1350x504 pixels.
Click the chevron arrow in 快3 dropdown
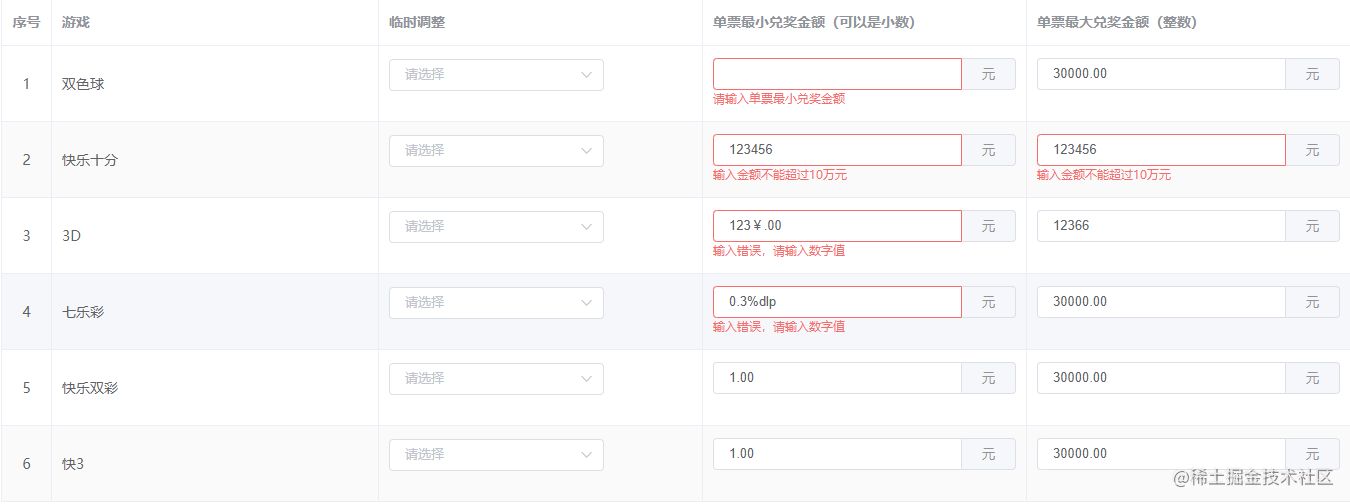(586, 455)
